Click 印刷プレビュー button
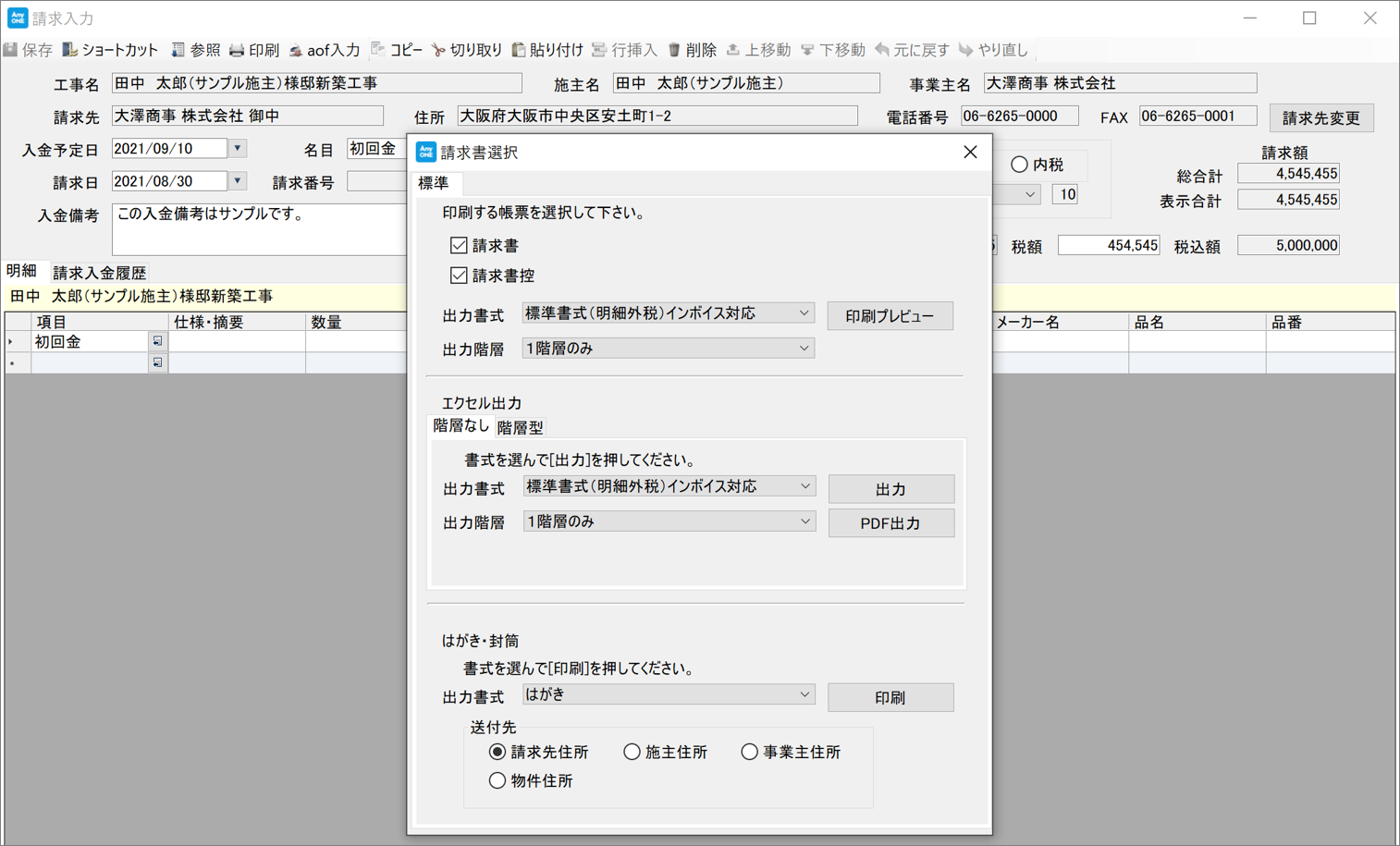 [x=890, y=316]
